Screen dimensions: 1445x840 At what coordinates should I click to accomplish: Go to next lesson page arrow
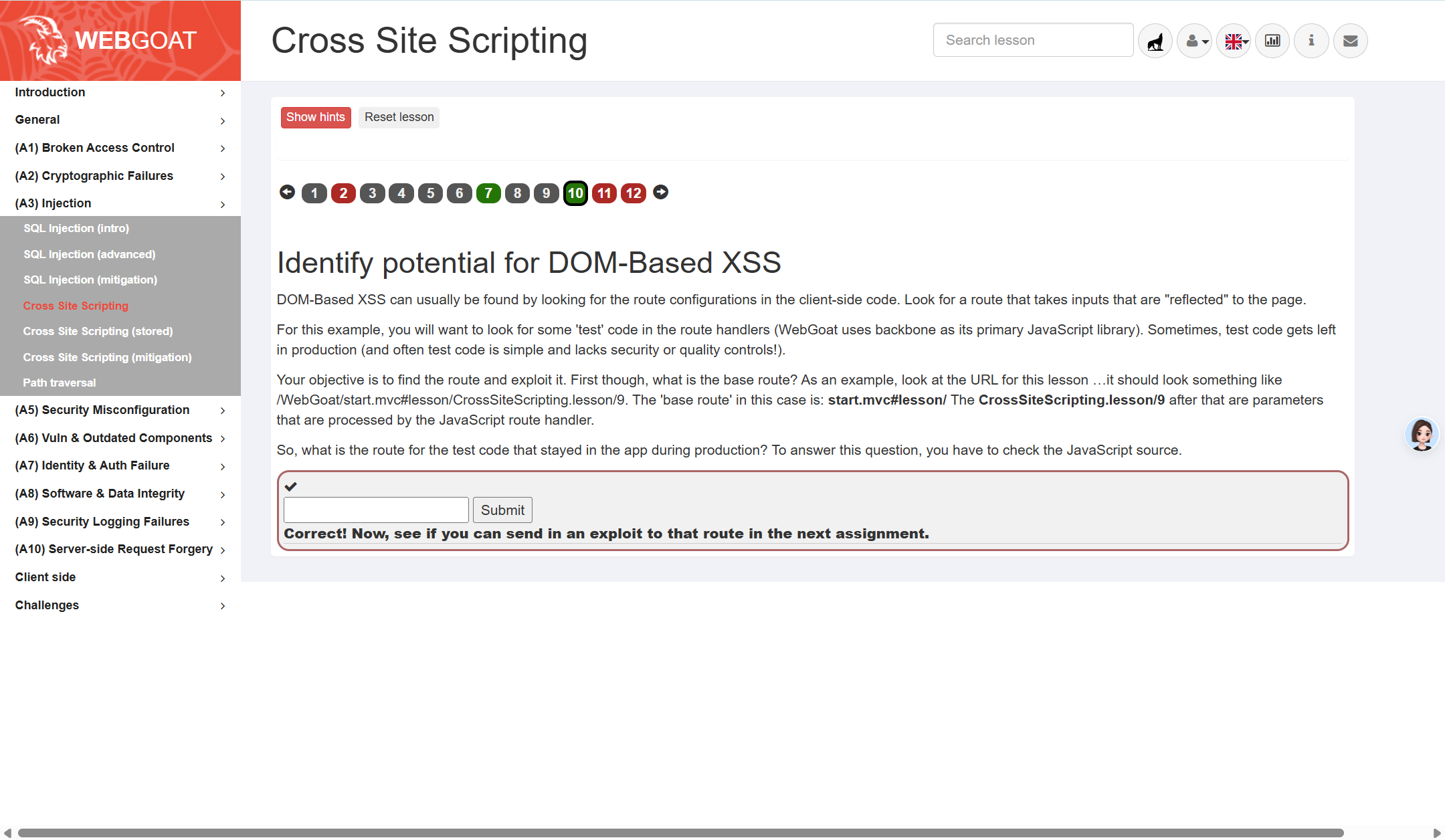pyautogui.click(x=660, y=193)
